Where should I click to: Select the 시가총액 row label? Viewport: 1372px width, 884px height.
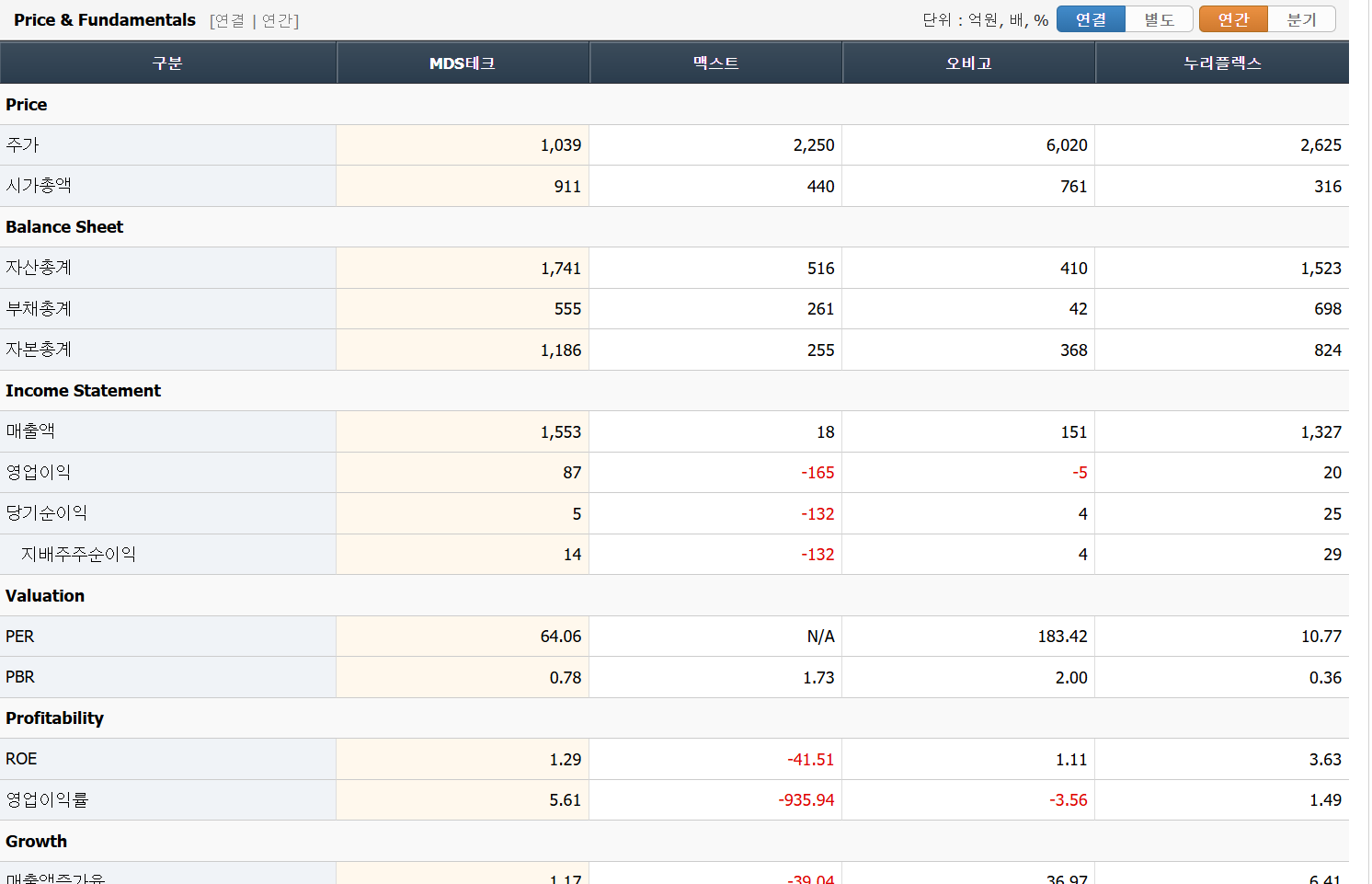(39, 186)
